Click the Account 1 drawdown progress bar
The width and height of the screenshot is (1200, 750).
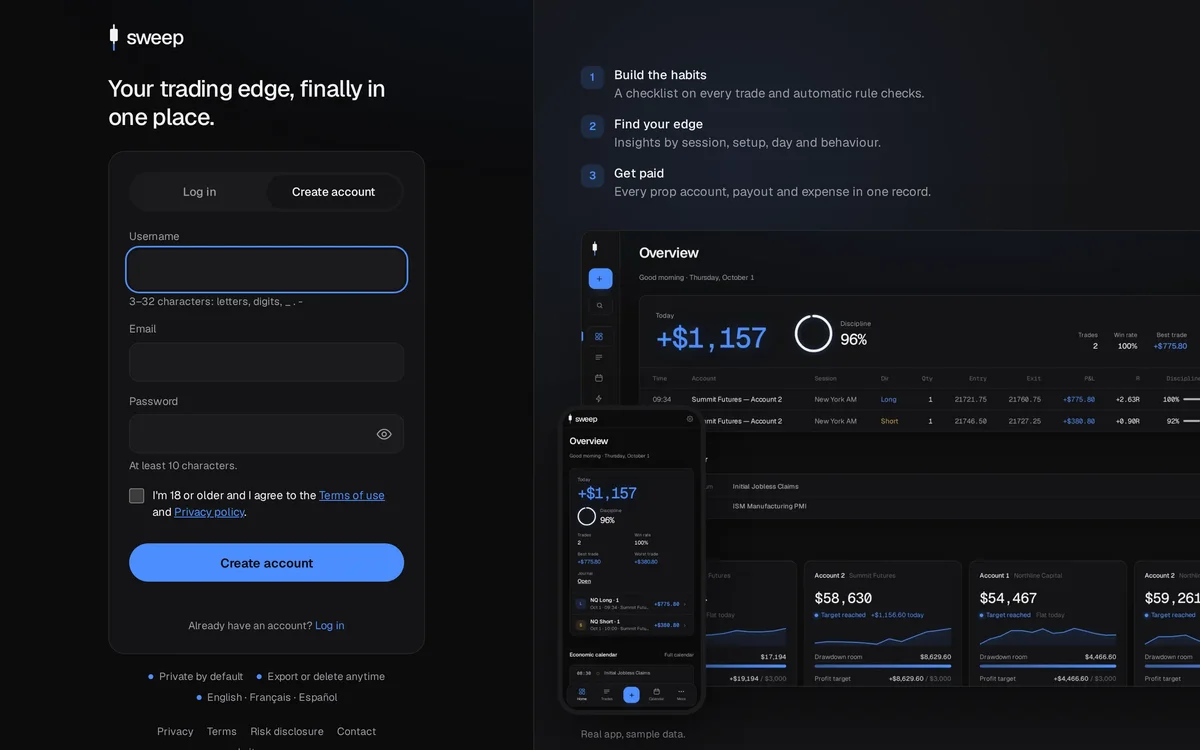1047,666
